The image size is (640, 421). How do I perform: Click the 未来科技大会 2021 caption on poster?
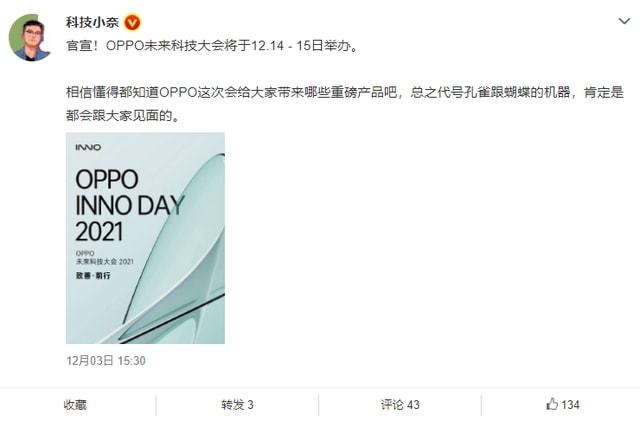104,261
